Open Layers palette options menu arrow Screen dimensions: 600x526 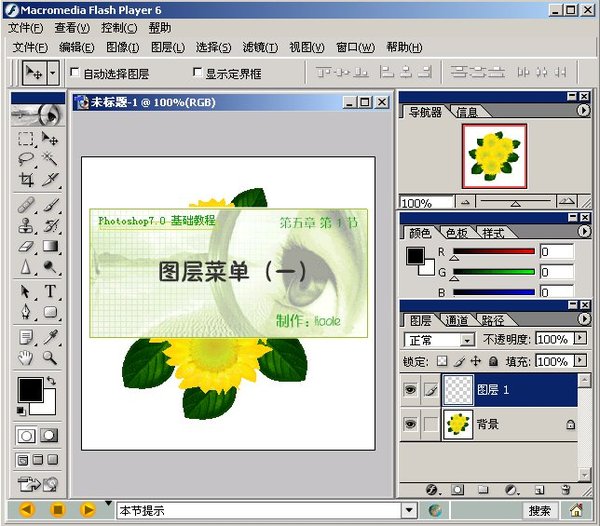[x=584, y=319]
